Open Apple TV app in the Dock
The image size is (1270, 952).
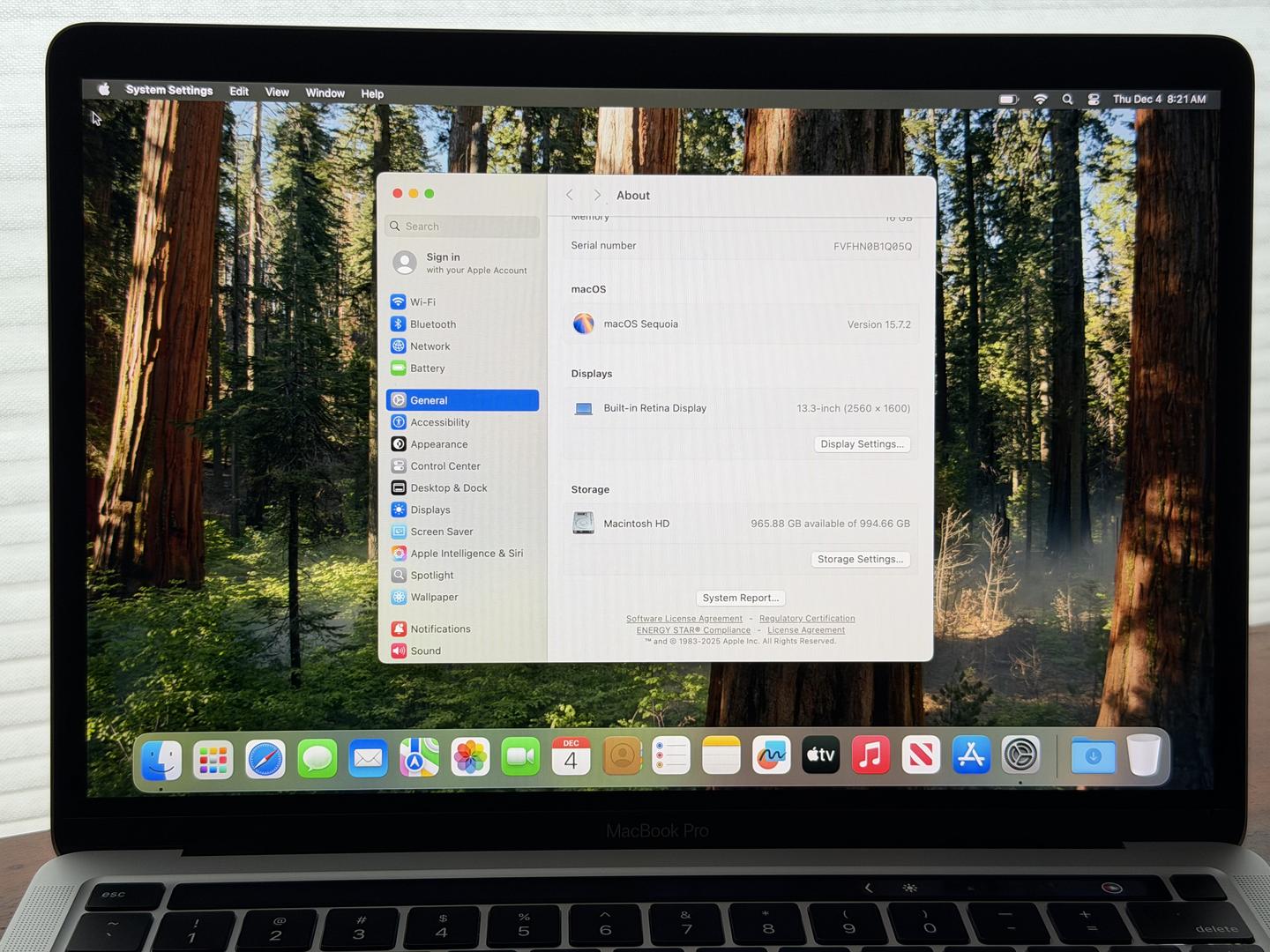(820, 755)
